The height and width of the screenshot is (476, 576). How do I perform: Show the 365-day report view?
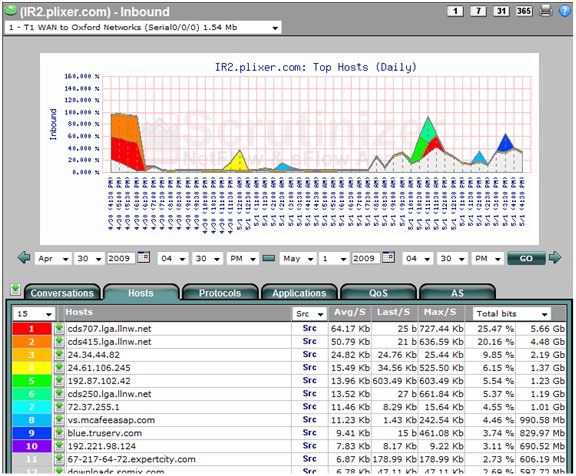[x=524, y=11]
